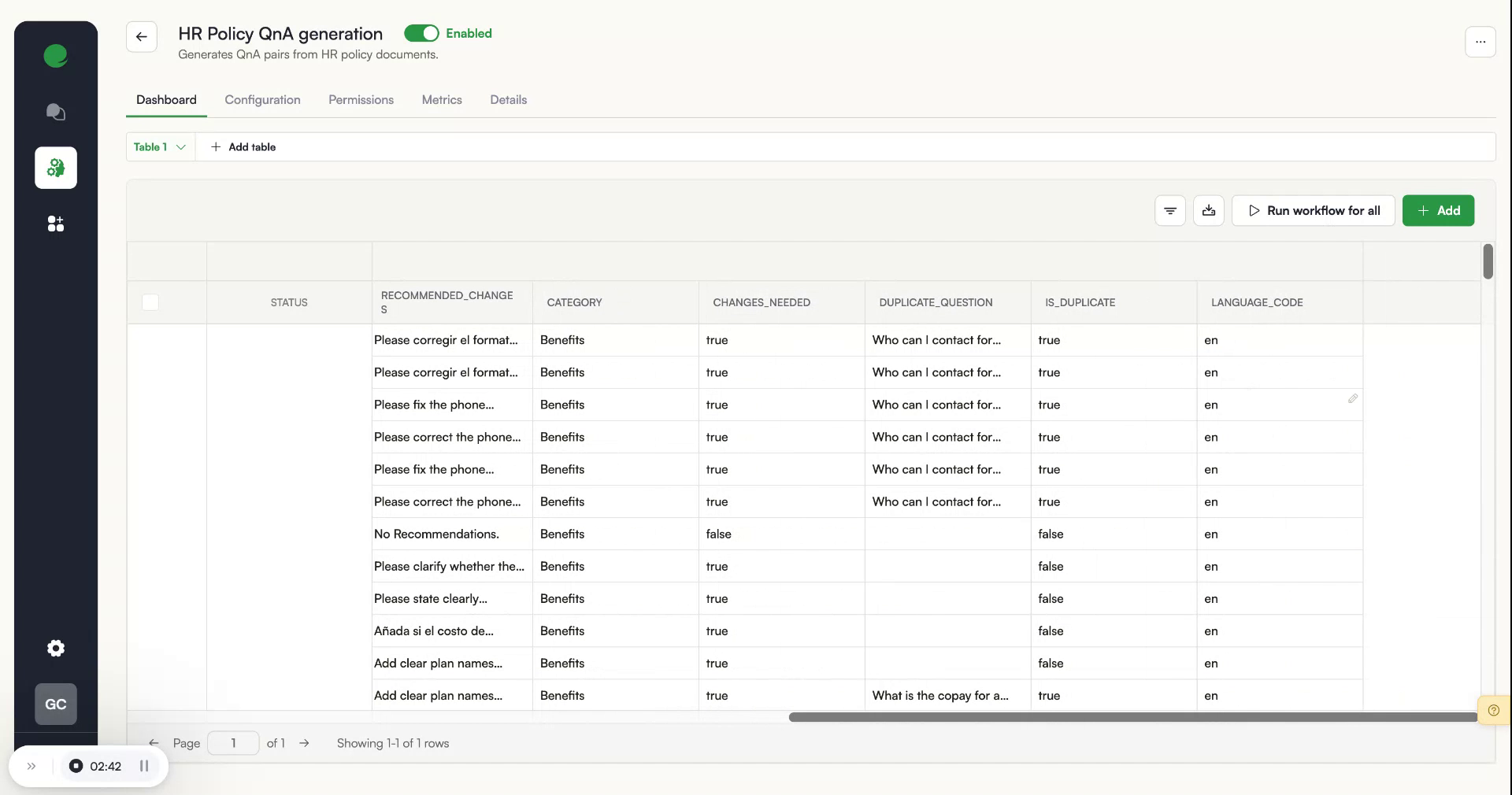Click the export/download icon next to filter
Viewport: 1512px width, 795px height.
coord(1209,211)
